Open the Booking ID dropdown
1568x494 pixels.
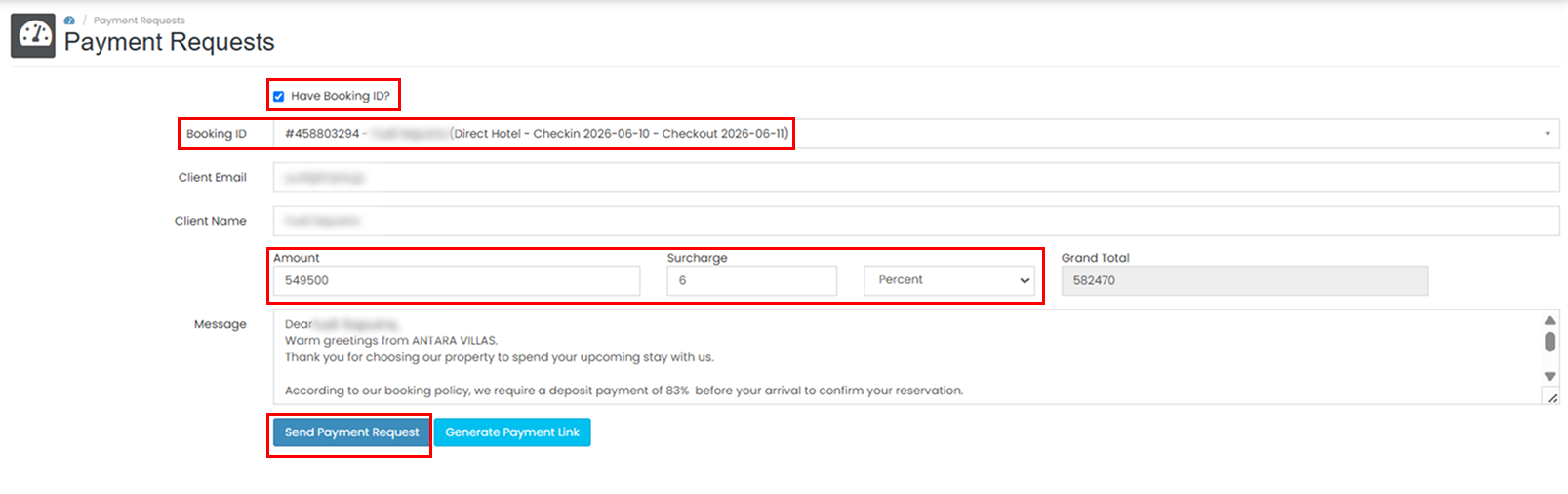(916, 134)
